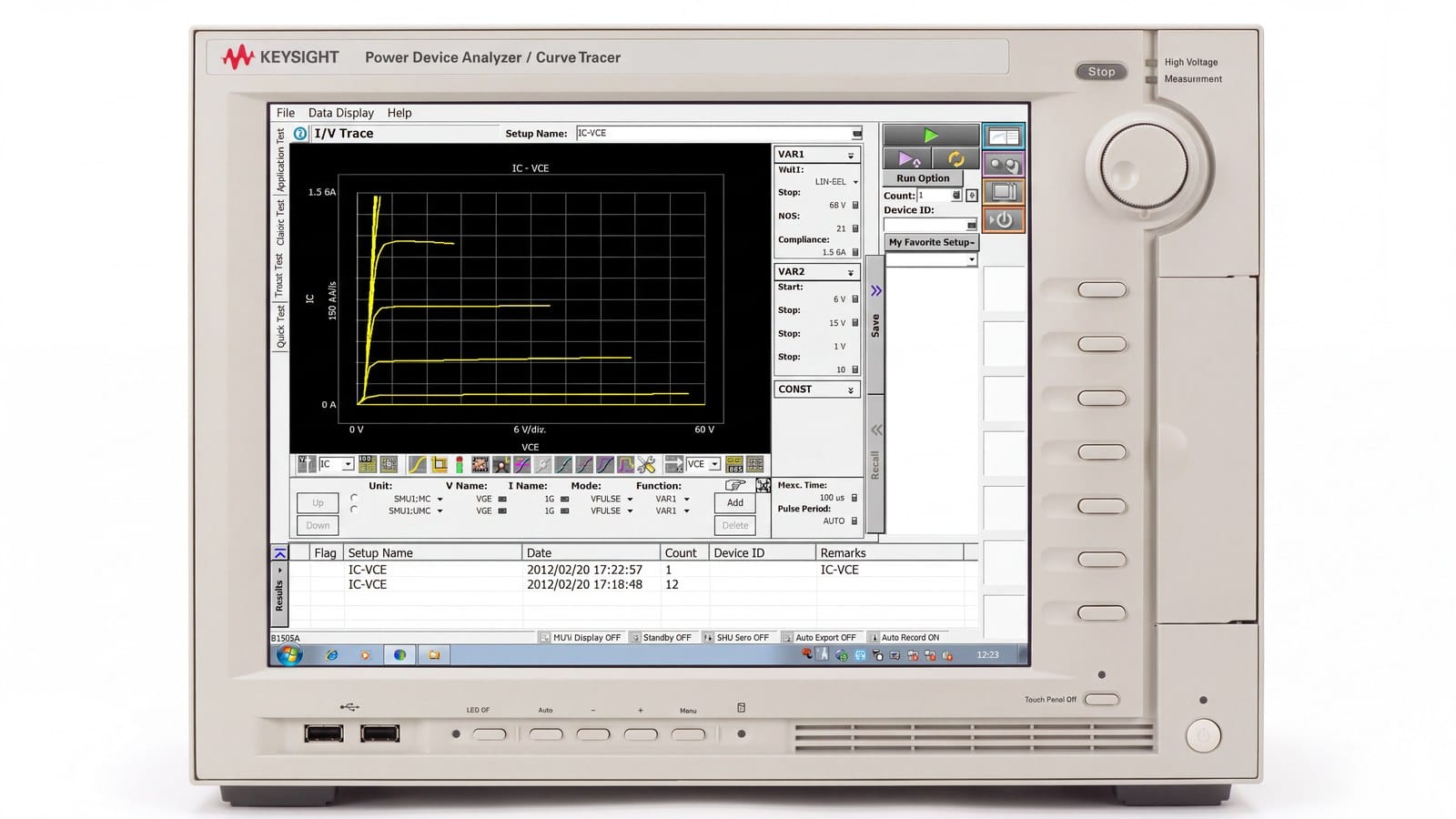The height and width of the screenshot is (819, 1456).
Task: Click the red-green traffic light toolbar icon
Action: (x=459, y=465)
